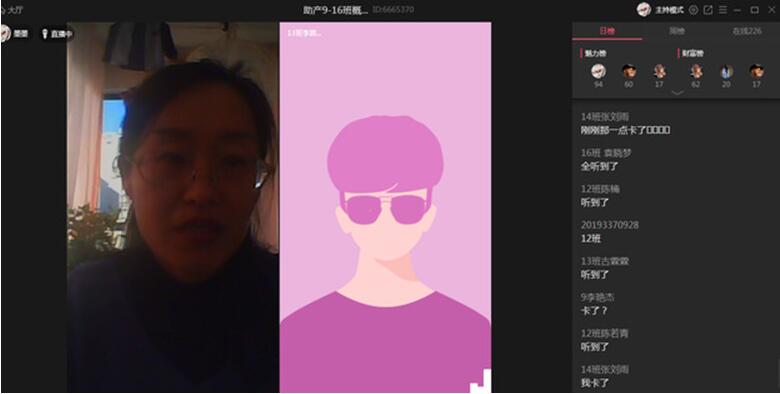Maximize the live room window
This screenshot has width=780, height=394.
pyautogui.click(x=754, y=10)
